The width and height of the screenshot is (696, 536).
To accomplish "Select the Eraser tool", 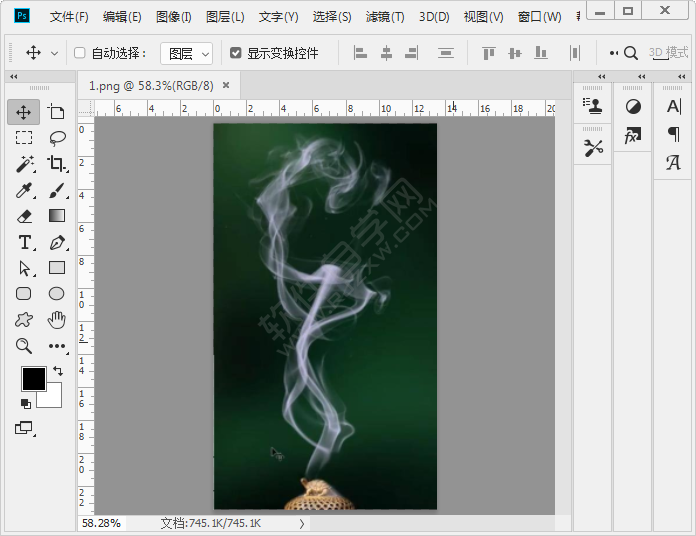I will (24, 216).
